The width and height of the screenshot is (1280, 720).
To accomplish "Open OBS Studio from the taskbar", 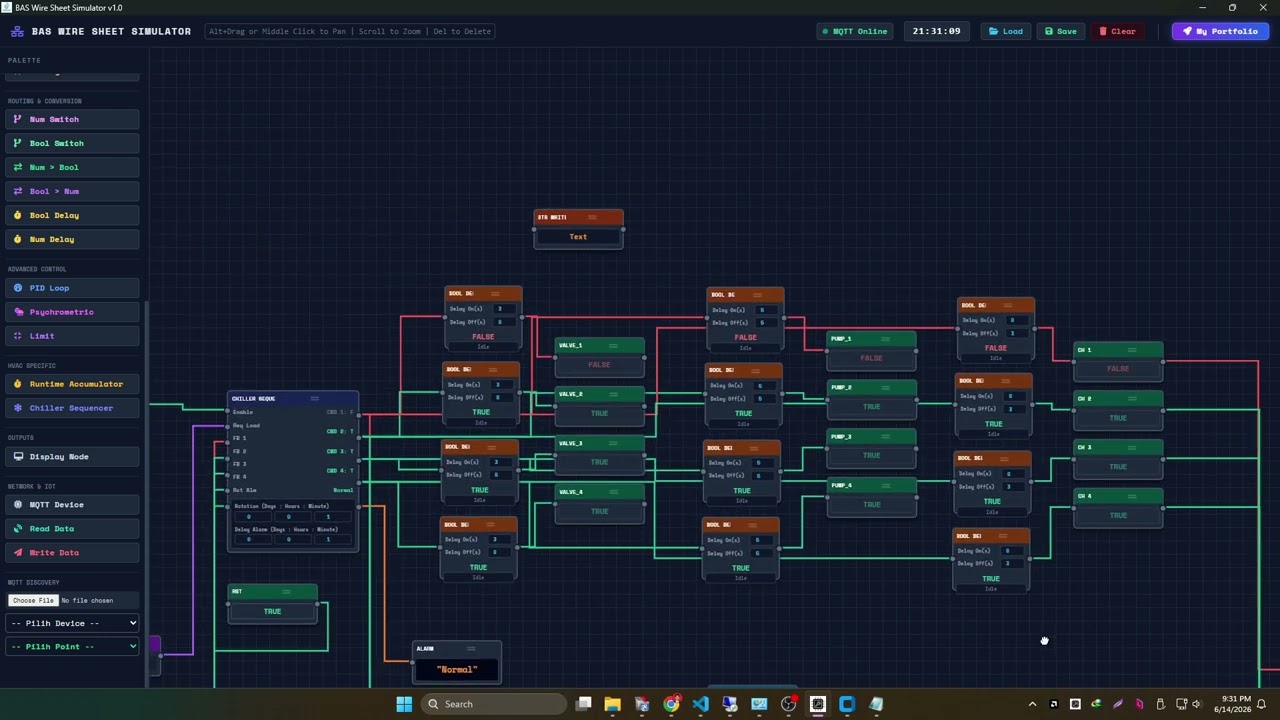I will coord(789,704).
